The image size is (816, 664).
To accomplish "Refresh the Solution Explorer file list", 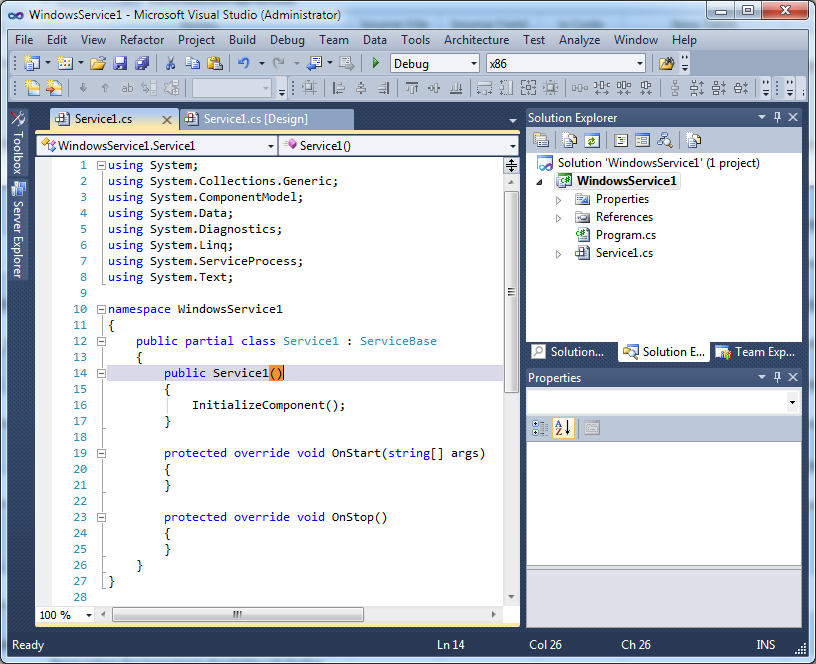I will coord(592,140).
